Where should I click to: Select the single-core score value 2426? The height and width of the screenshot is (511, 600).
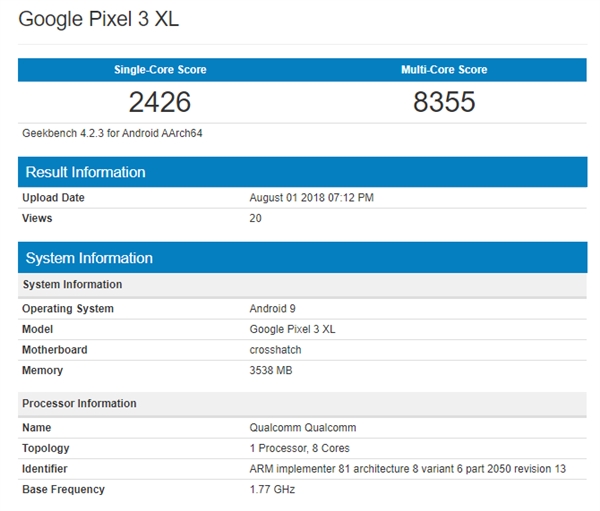(x=159, y=102)
